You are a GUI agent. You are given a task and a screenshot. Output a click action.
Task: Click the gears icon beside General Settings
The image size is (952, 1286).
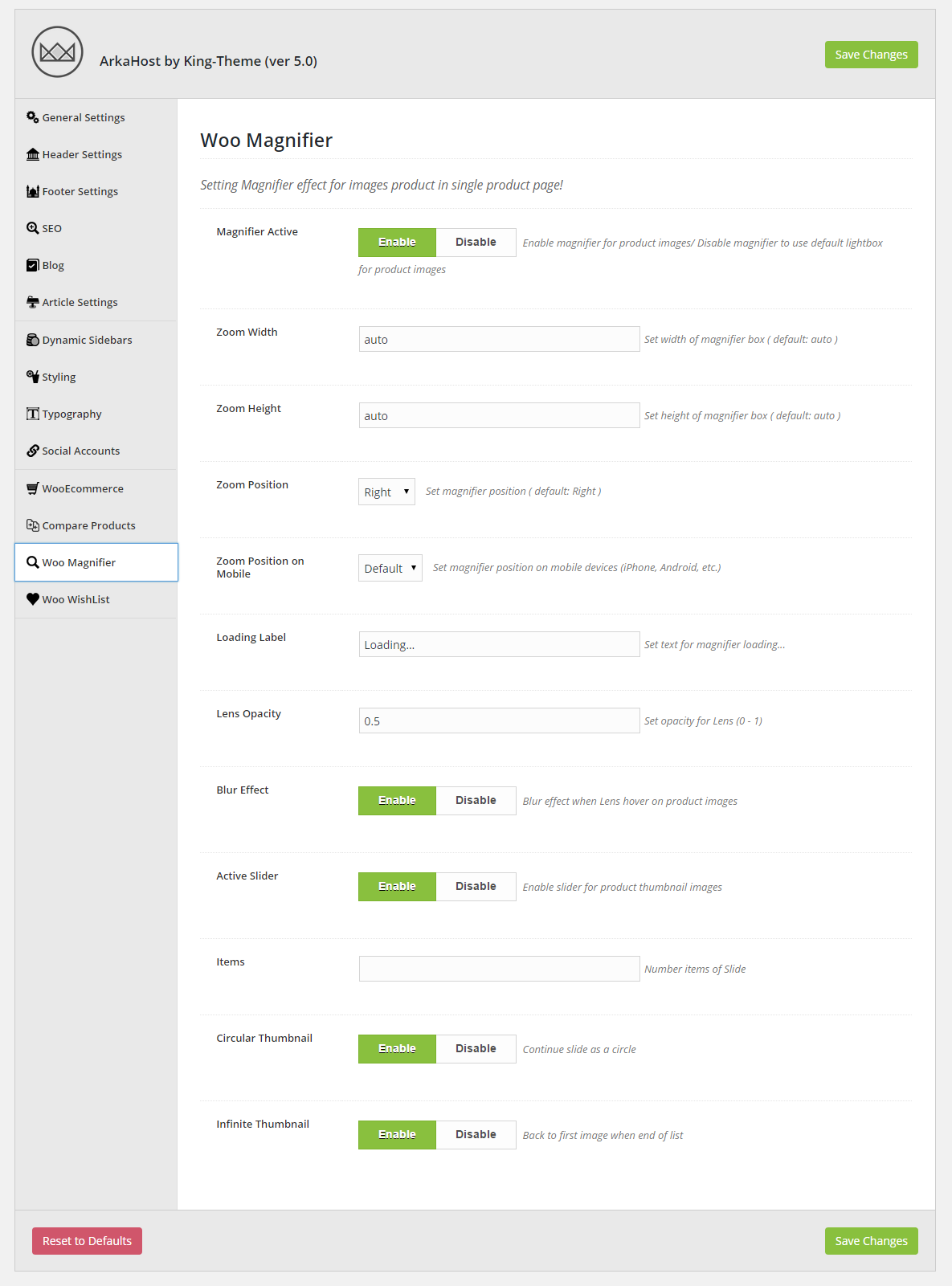click(x=33, y=117)
